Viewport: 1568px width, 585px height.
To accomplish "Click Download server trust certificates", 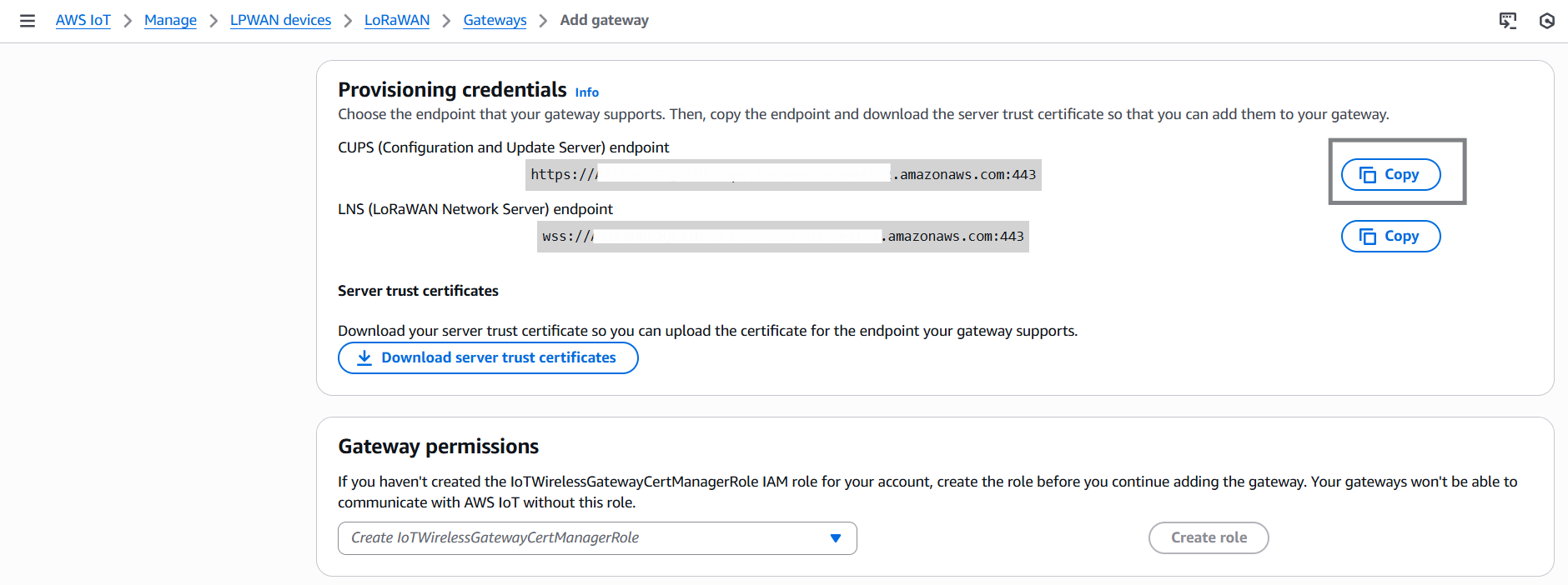I will [488, 357].
